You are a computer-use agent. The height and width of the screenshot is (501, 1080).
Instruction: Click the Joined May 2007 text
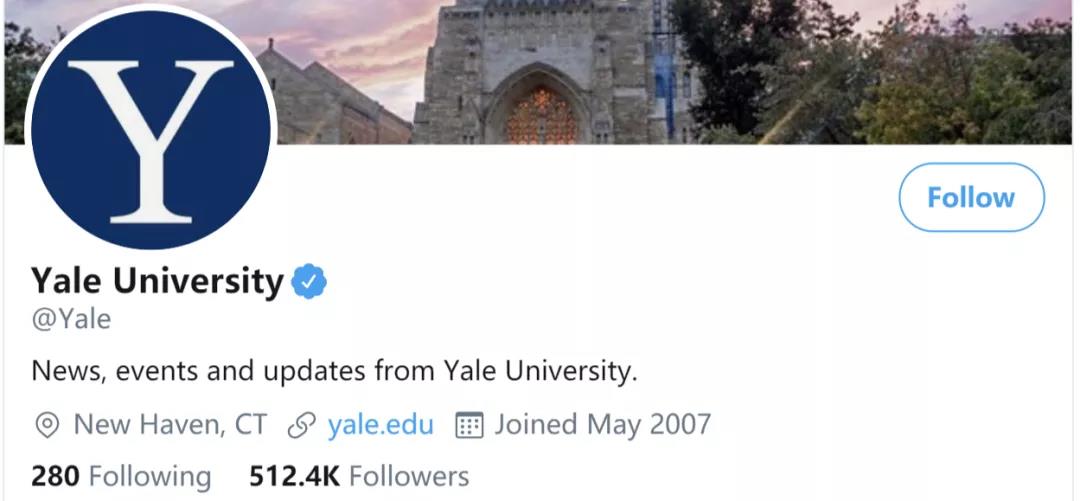(x=602, y=425)
